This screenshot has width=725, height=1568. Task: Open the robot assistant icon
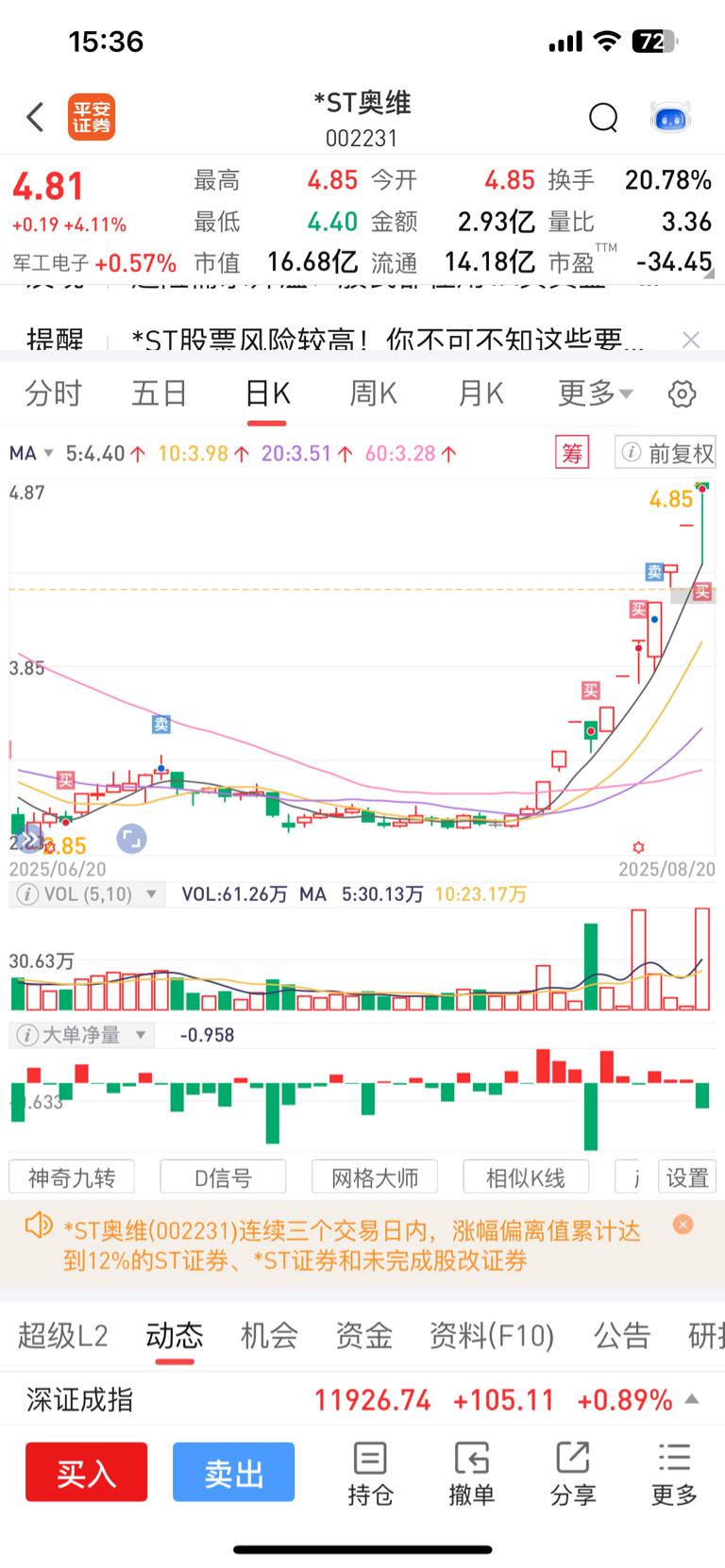(x=671, y=118)
